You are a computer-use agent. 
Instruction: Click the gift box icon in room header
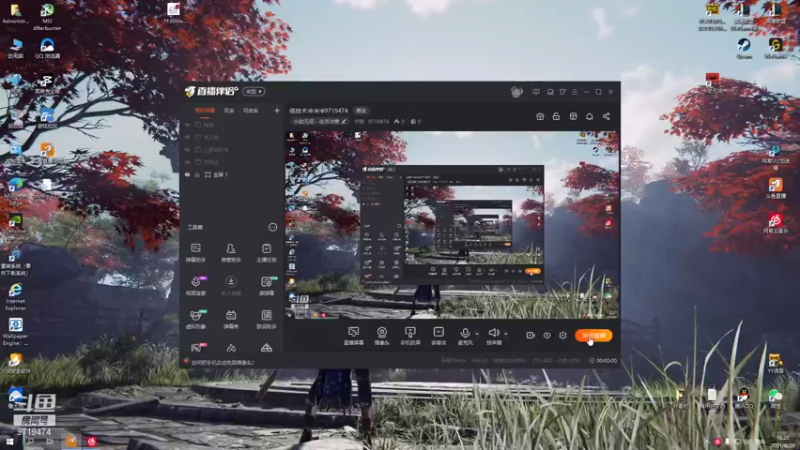tap(540, 116)
